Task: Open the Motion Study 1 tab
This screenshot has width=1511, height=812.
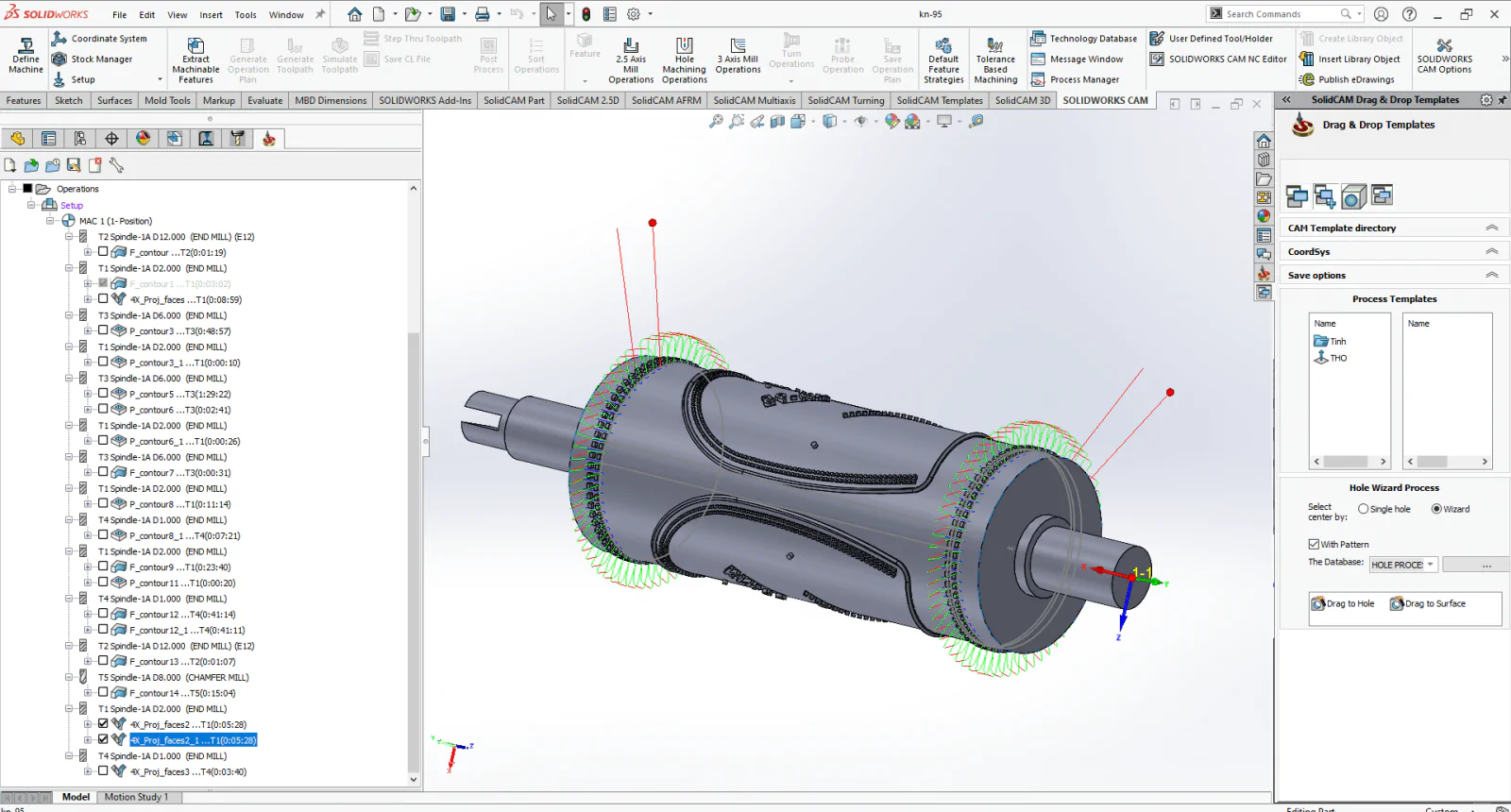Action: pos(136,797)
